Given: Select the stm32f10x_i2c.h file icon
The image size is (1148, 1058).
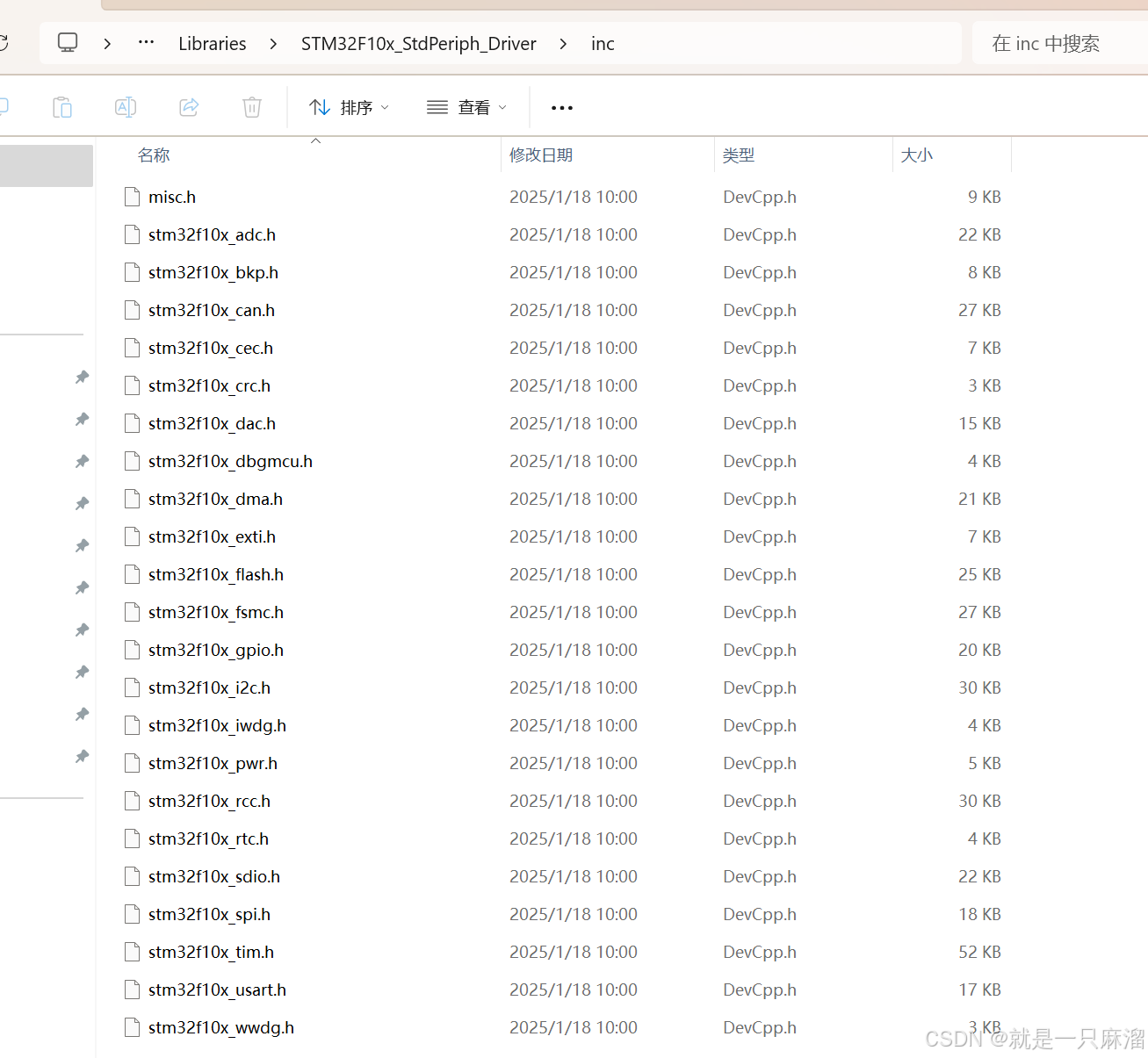Looking at the screenshot, I should click(133, 687).
